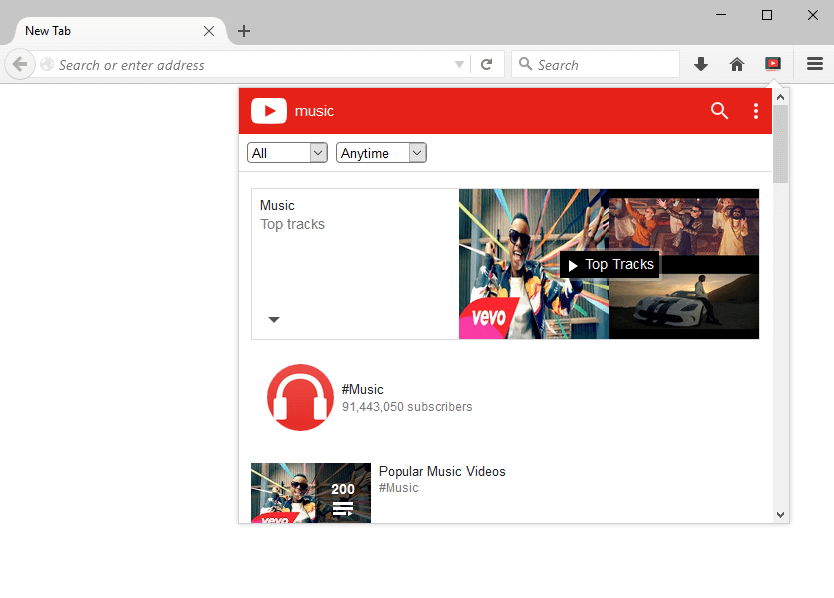
Task: Open the address bar history dropdown arrow
Action: (460, 64)
